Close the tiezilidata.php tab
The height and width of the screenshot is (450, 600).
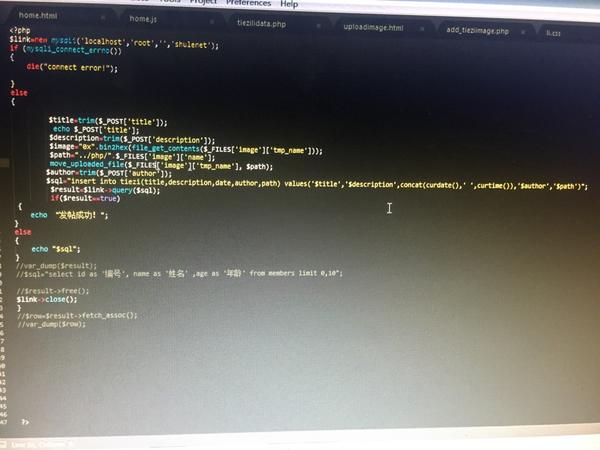318,26
